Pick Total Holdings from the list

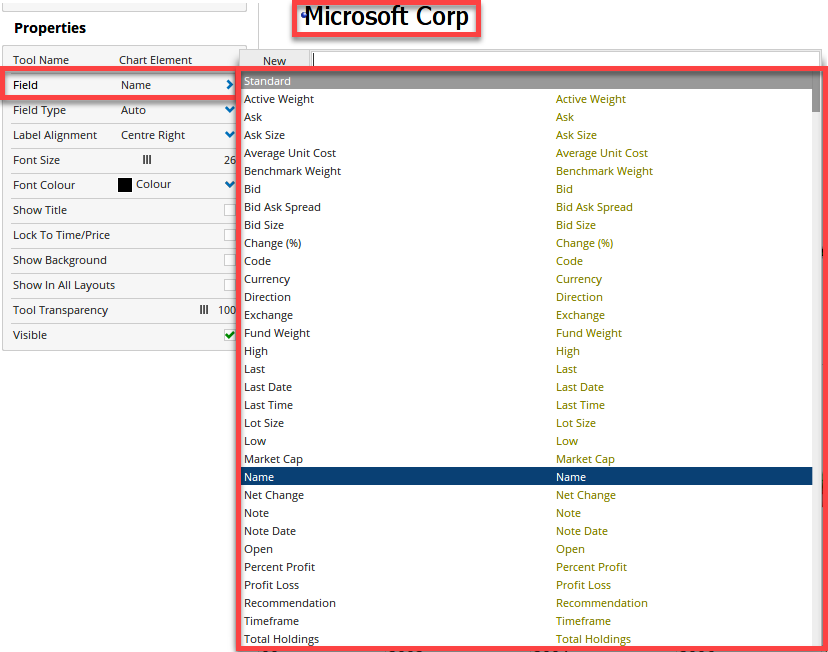(526, 639)
